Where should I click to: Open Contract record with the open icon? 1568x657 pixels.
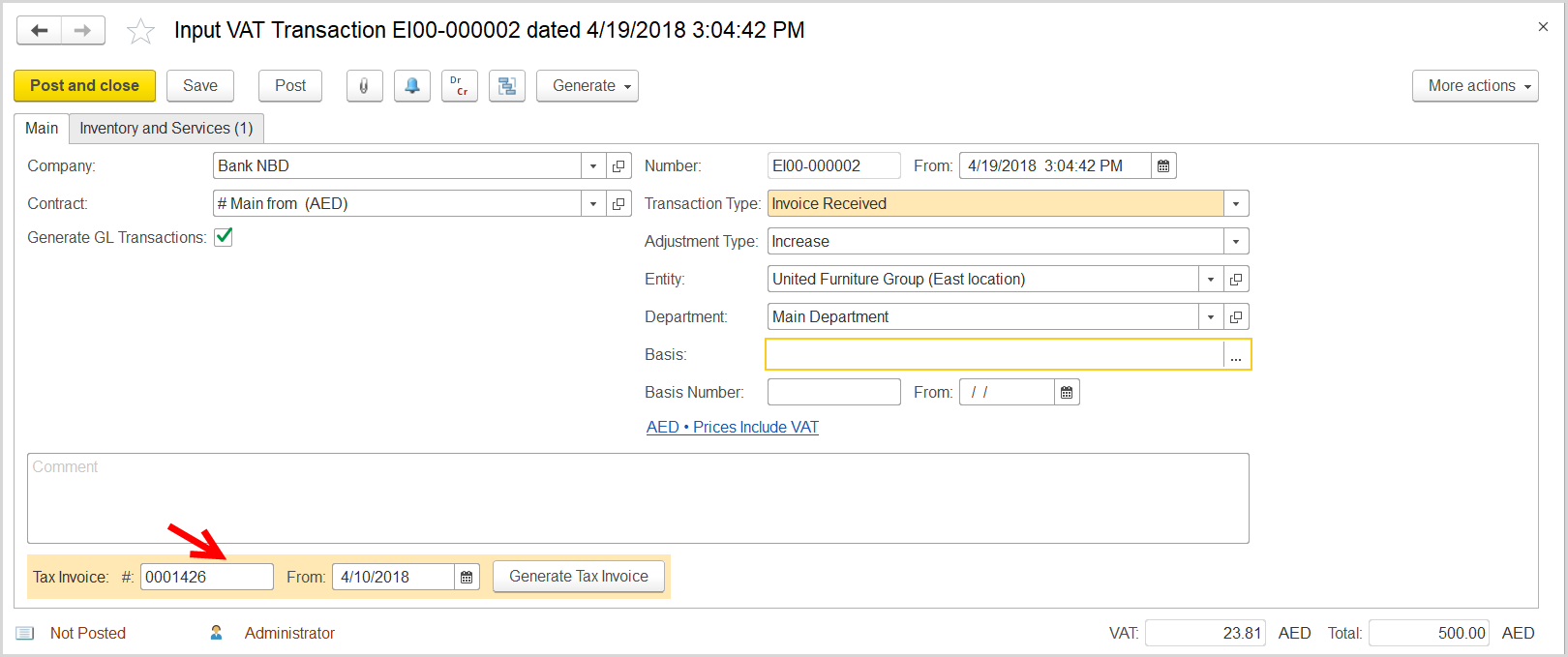tap(619, 203)
